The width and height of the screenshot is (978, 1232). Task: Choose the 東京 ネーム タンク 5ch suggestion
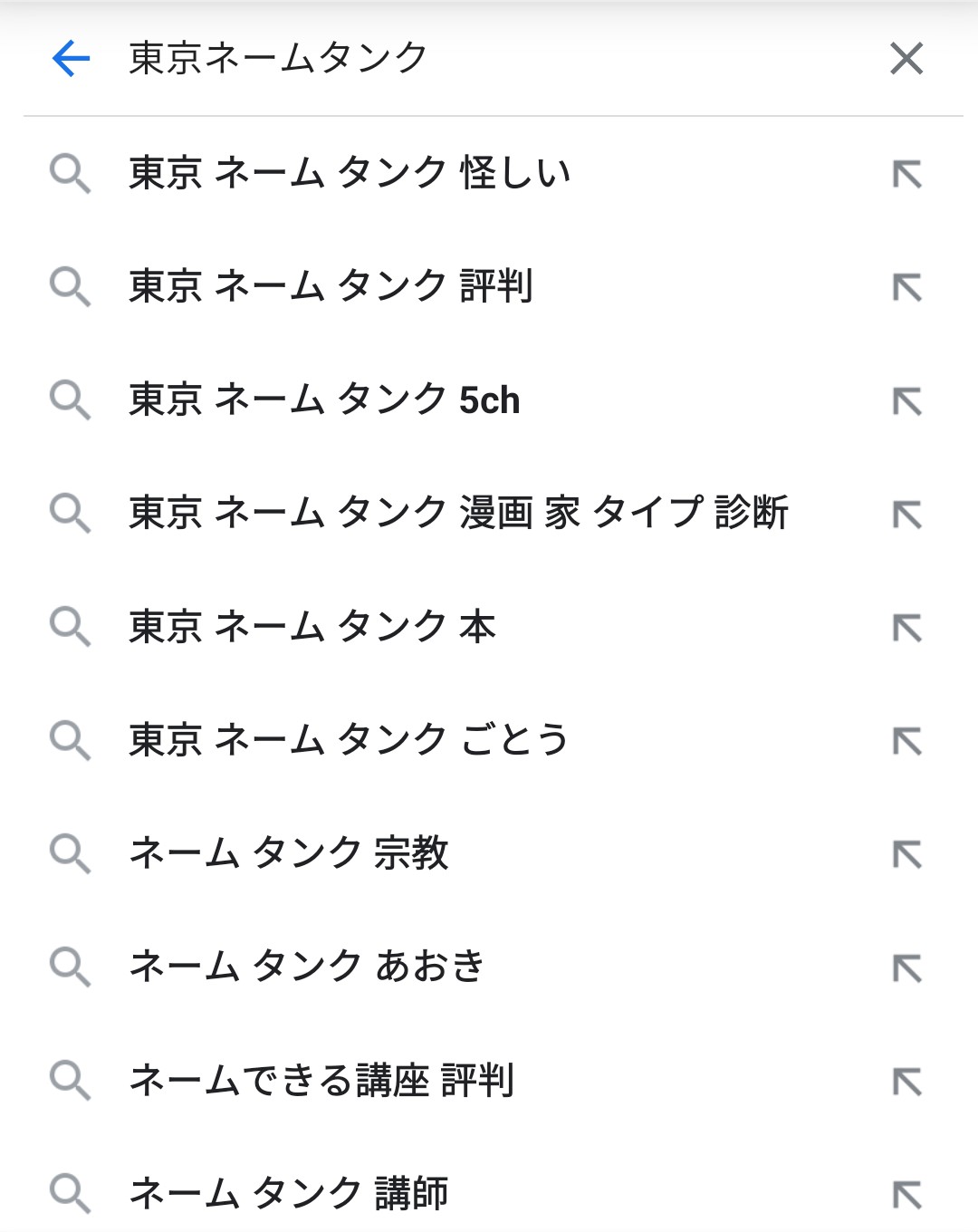click(x=324, y=399)
